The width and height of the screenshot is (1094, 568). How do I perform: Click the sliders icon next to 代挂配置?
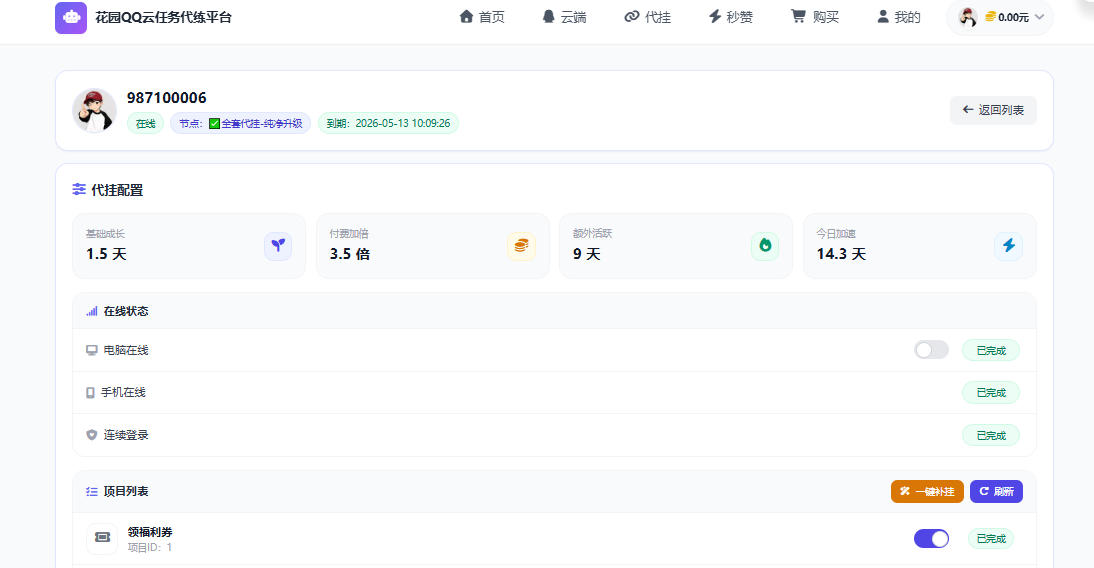(x=79, y=190)
